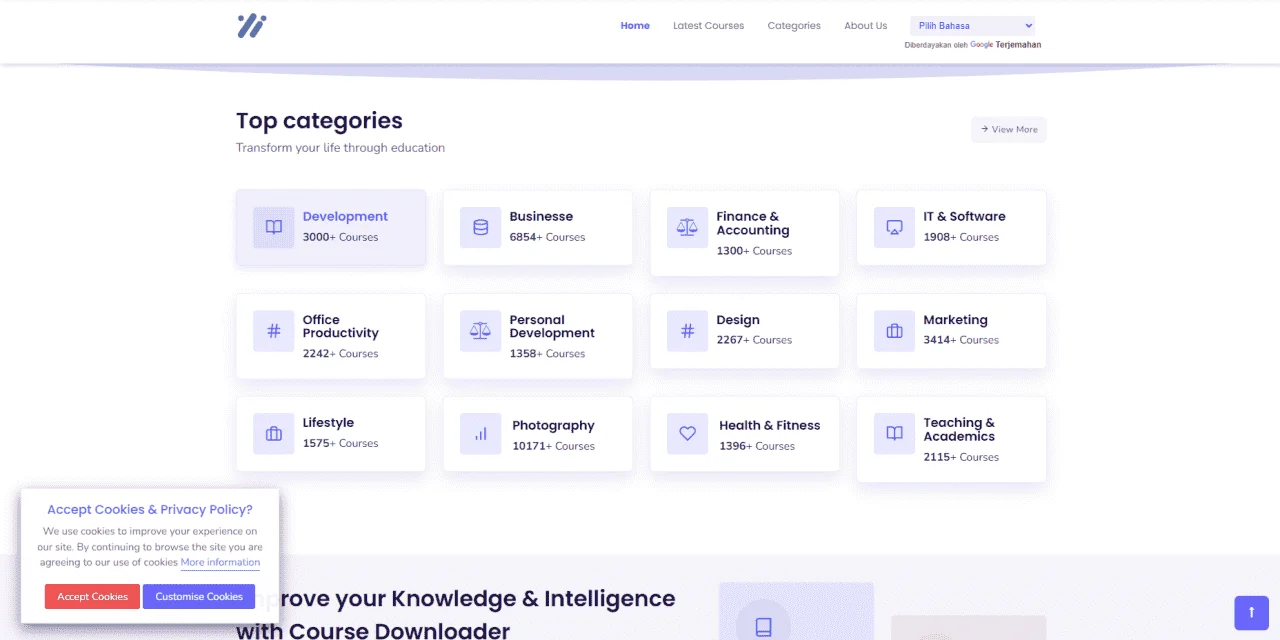This screenshot has width=1280, height=640.
Task: Click the '1396+ Courses' count text
Action: (757, 447)
